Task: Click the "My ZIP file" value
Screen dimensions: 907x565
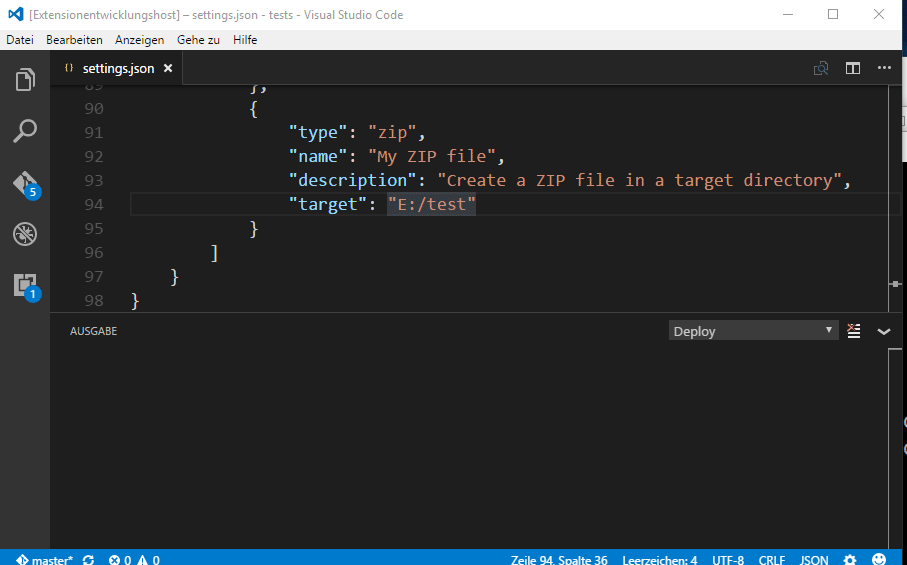Action: coord(432,156)
